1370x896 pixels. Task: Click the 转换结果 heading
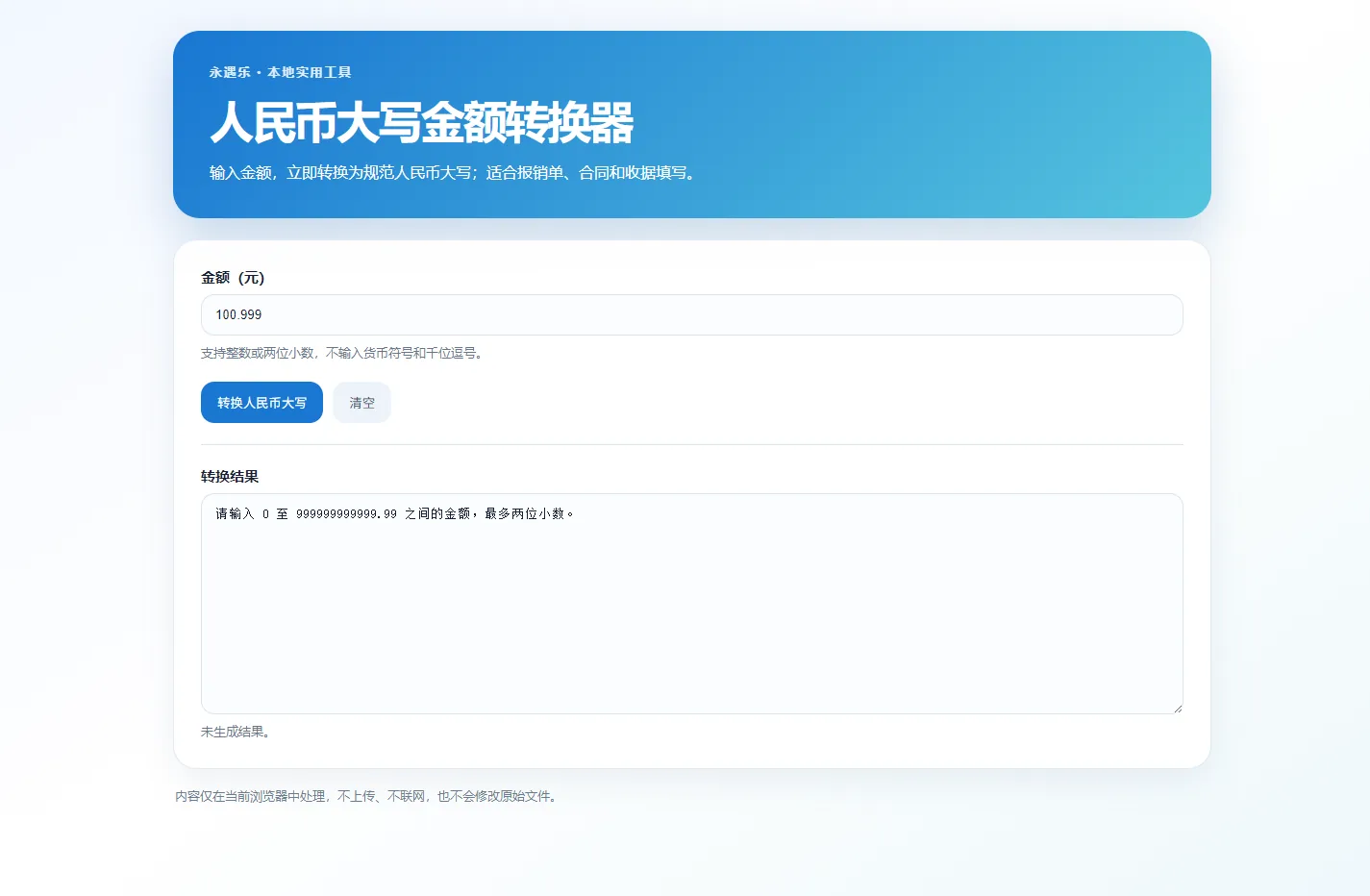pos(230,477)
